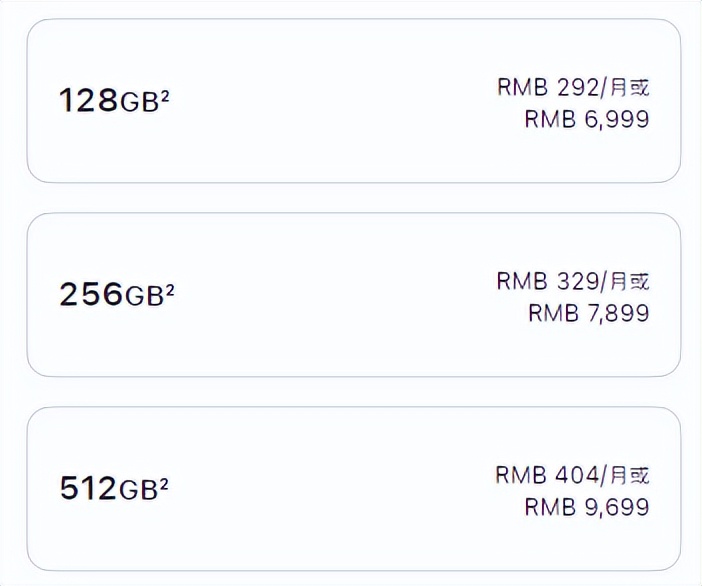Click the 或 character after 404/月
The image size is (702, 586).
click(640, 475)
